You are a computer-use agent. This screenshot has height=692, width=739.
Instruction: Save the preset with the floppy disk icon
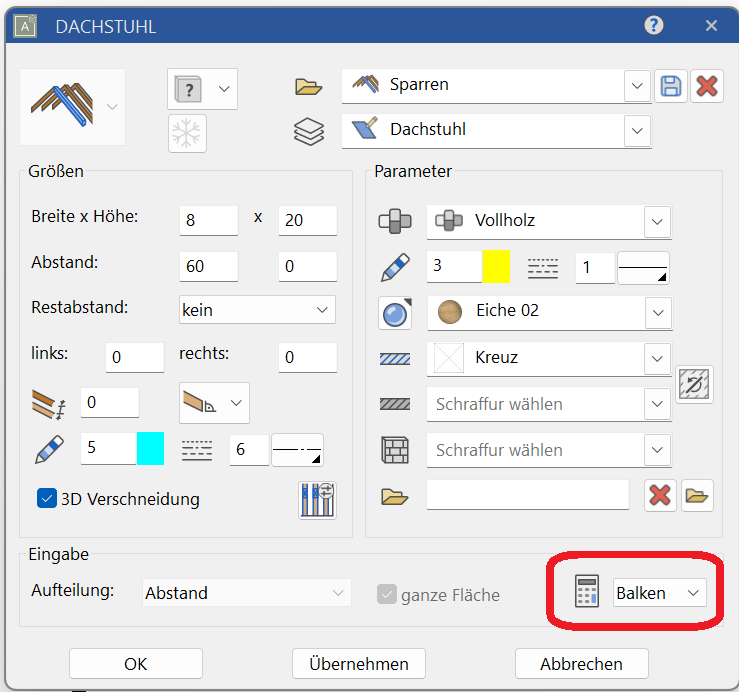(x=671, y=86)
